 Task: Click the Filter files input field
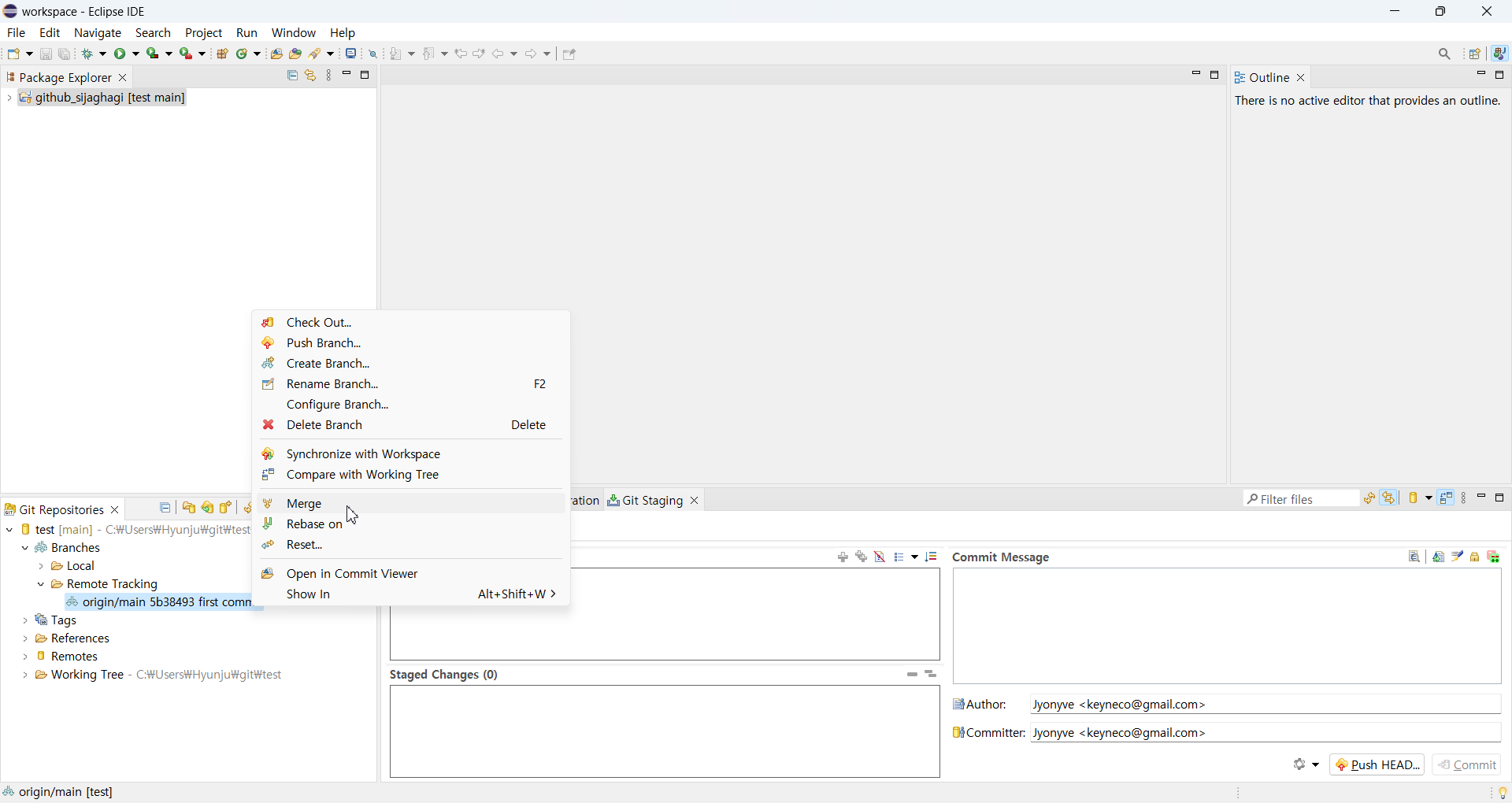coord(1301,498)
